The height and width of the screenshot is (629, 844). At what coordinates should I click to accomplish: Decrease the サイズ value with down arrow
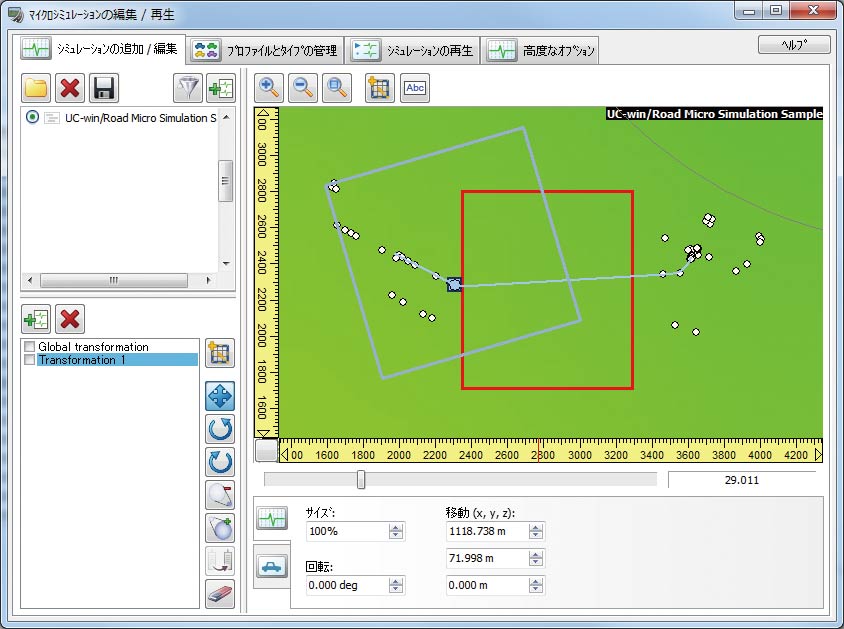tap(396, 536)
